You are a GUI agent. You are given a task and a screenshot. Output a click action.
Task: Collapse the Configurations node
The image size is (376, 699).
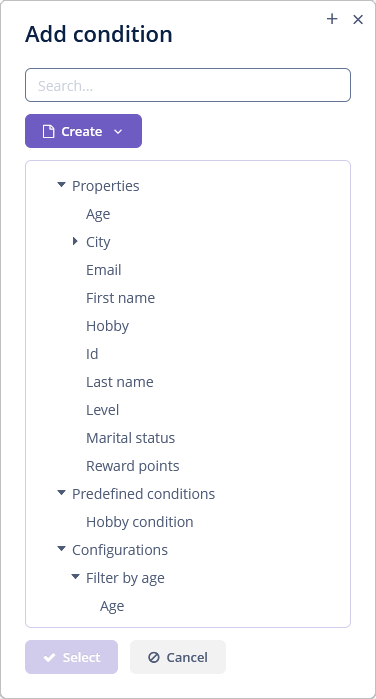click(x=62, y=549)
